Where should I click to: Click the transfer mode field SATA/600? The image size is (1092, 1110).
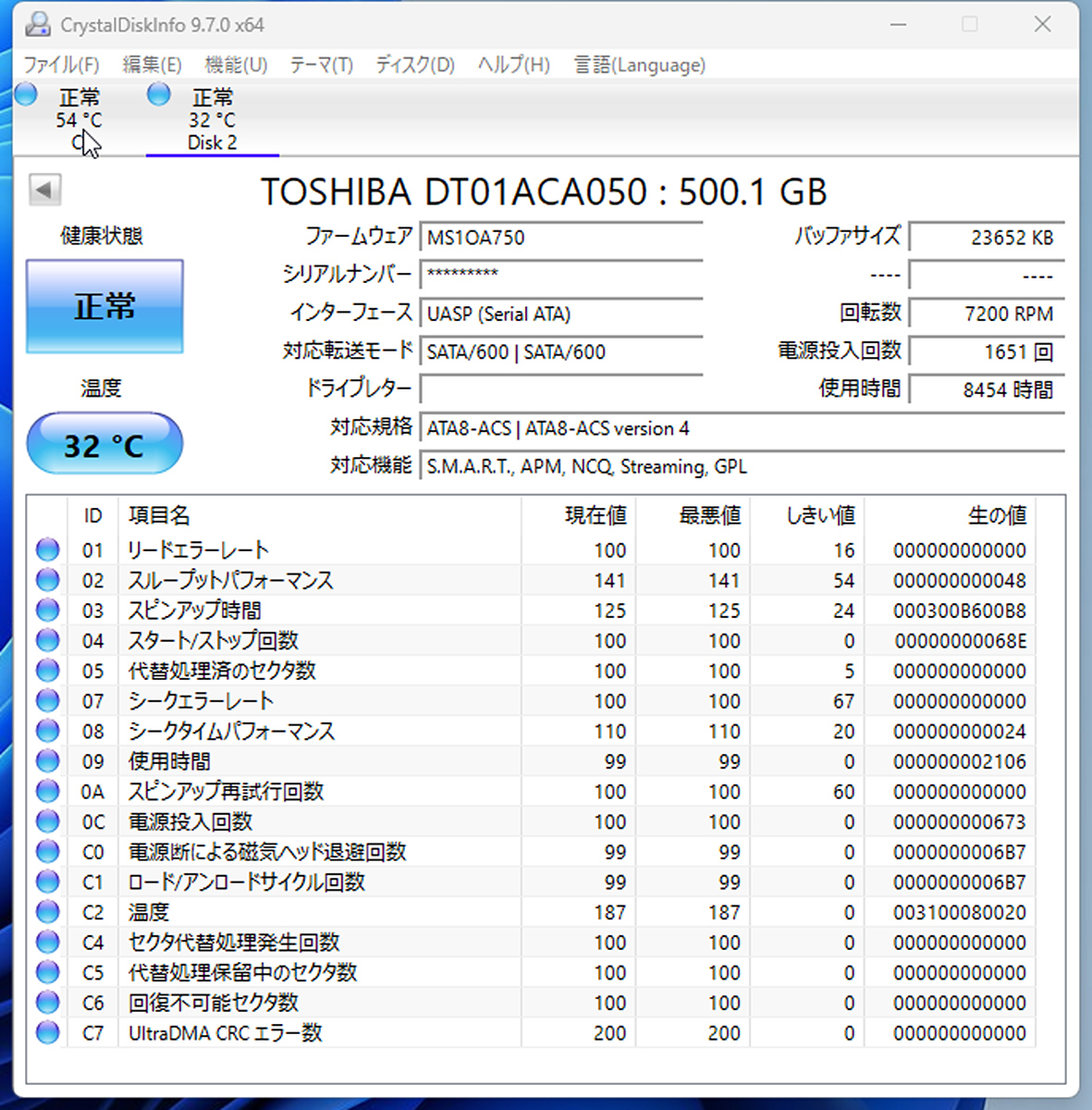tap(561, 351)
